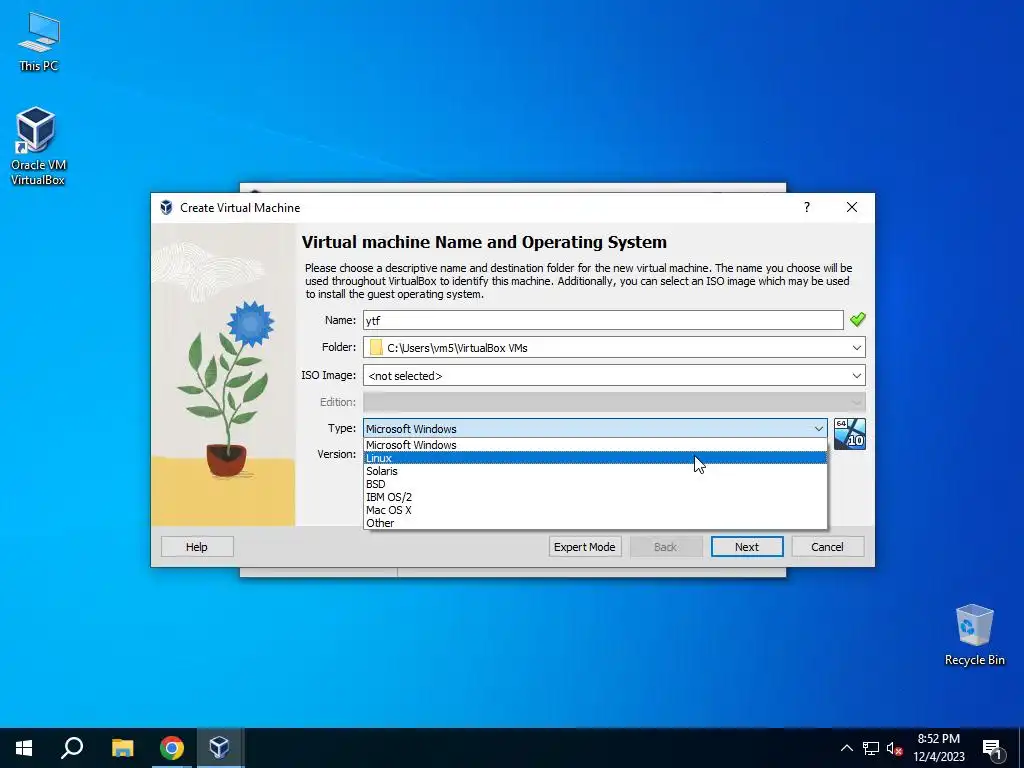Open the notification center icon
Viewport: 1024px width, 768px height.
pos(993,748)
